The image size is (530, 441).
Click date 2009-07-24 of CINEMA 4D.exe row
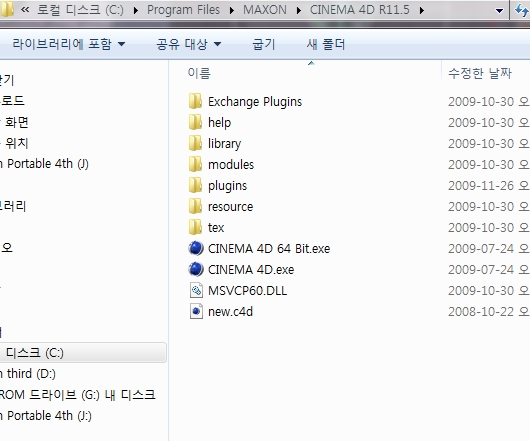(x=481, y=270)
